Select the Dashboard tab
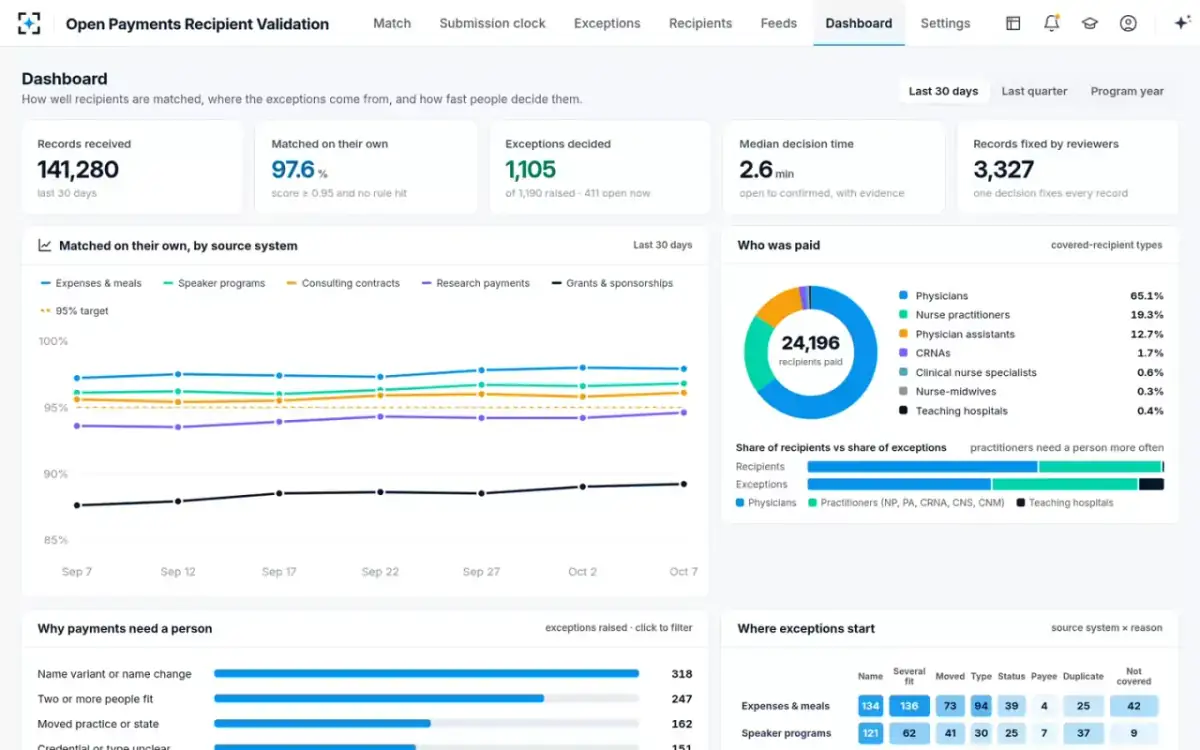 (x=859, y=23)
